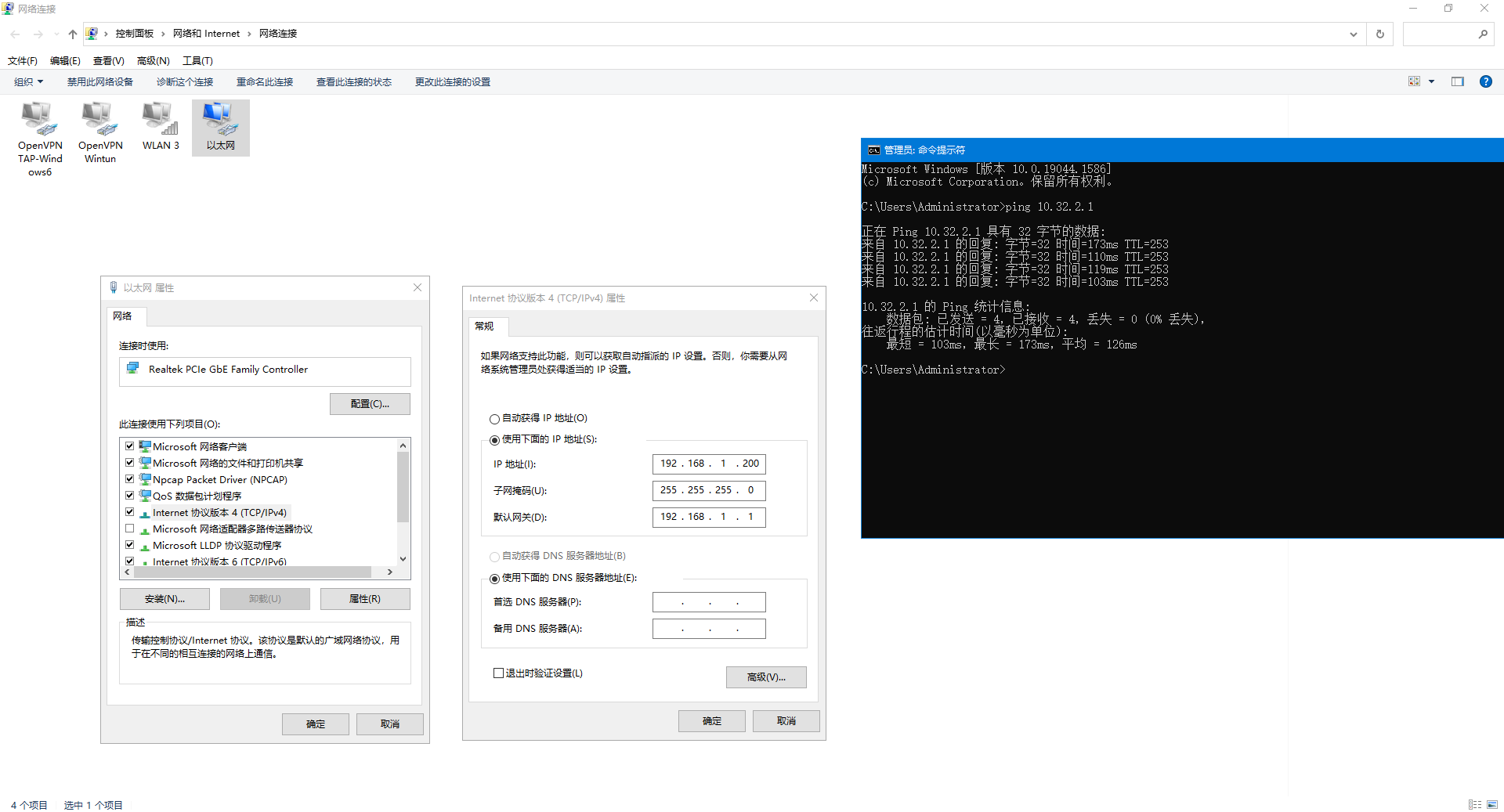Viewport: 1504px width, 812px height.
Task: Expand the 组织 dropdown in toolbar
Action: (29, 82)
